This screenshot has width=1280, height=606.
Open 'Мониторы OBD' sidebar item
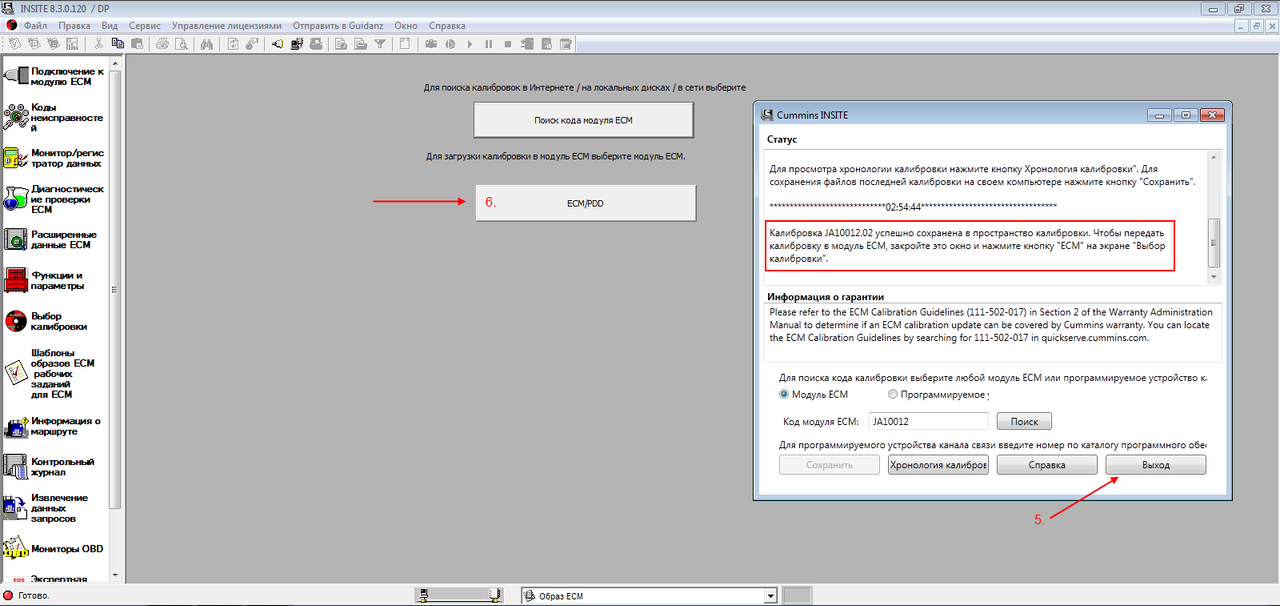tap(54, 549)
